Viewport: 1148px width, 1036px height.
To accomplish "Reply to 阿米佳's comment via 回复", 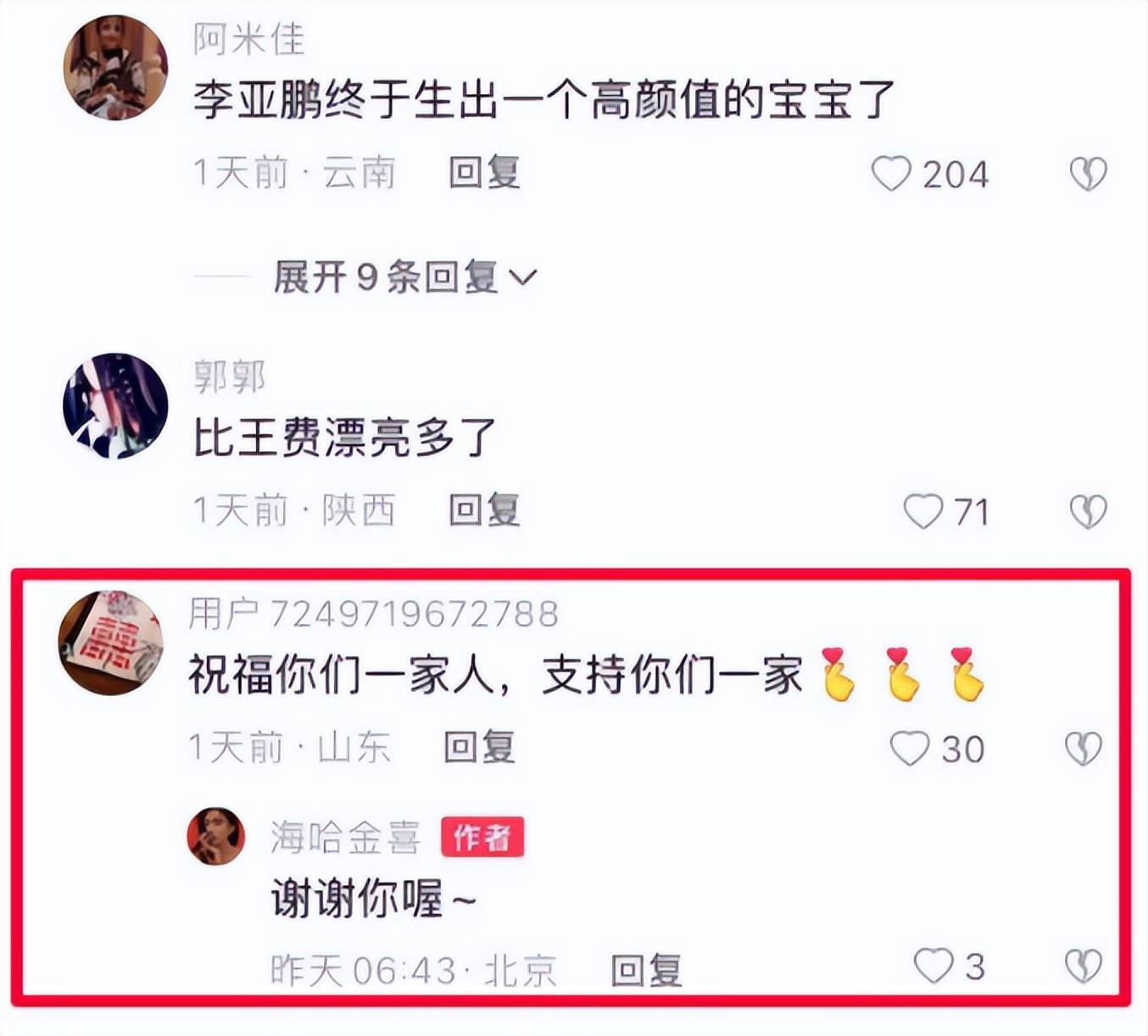I will pyautogui.click(x=484, y=173).
